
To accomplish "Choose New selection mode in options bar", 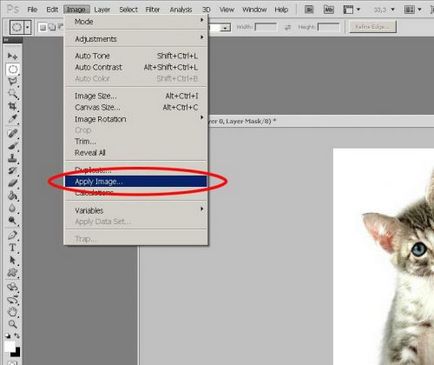I will [42, 27].
